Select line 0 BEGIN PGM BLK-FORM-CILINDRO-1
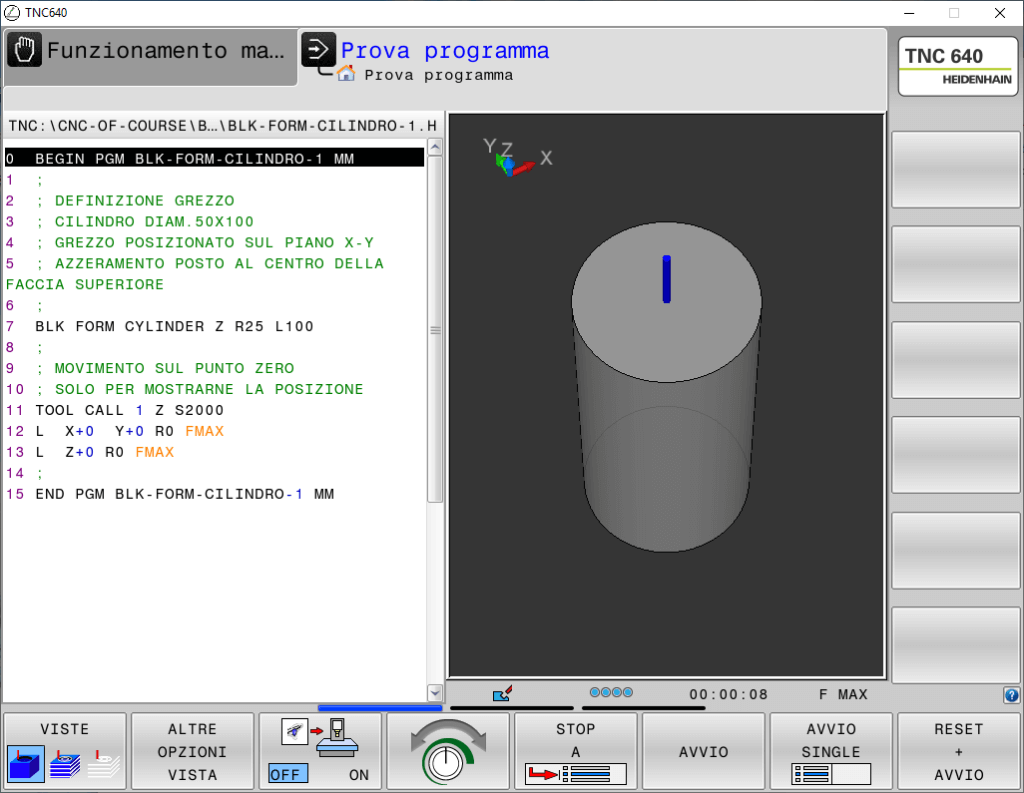The height and width of the screenshot is (793, 1024). [215, 158]
